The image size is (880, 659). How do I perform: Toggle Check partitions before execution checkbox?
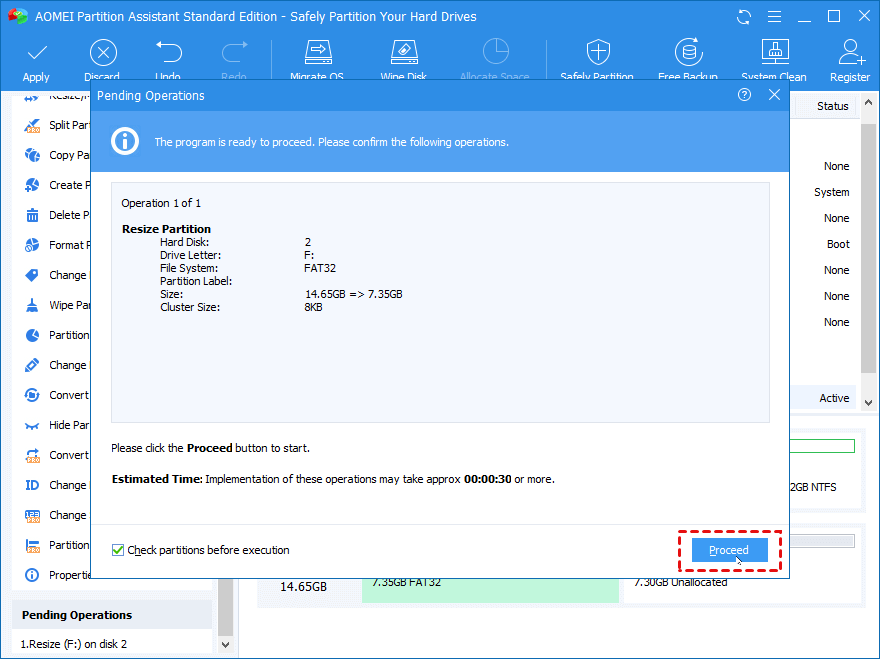click(119, 550)
